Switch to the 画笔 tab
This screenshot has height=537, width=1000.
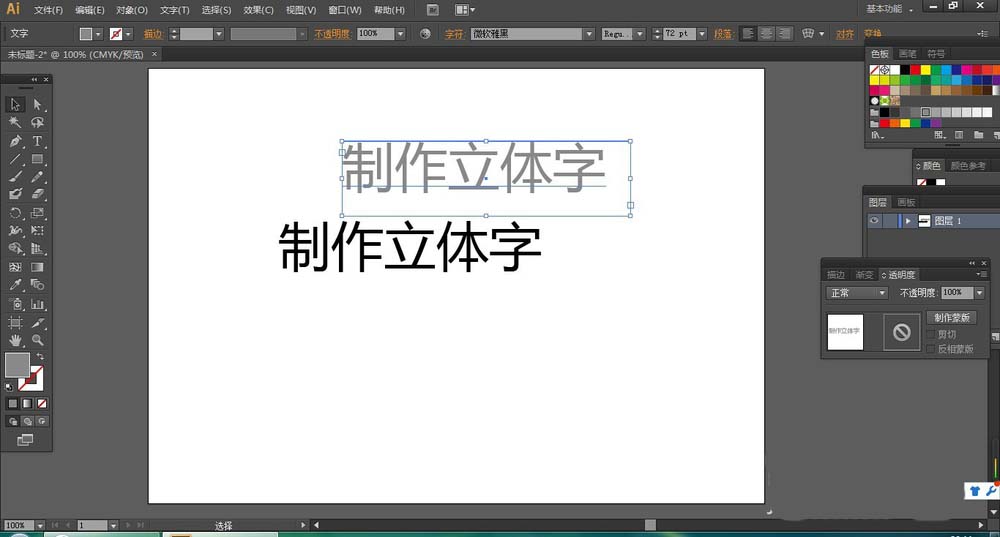click(x=907, y=54)
